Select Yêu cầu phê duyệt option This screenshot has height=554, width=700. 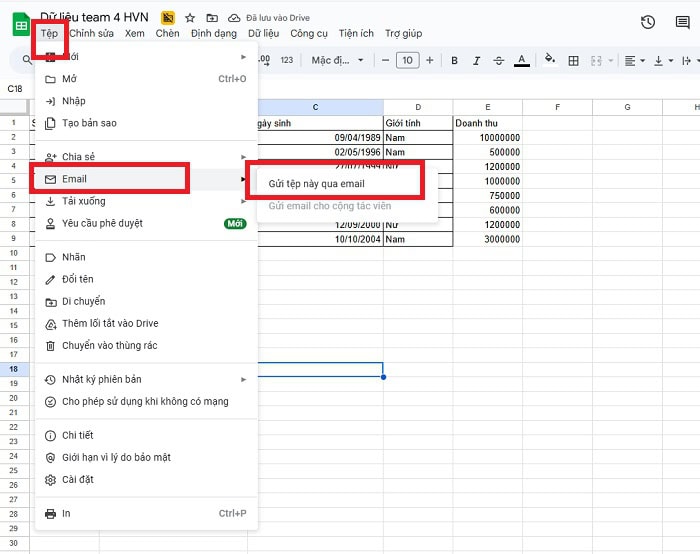102,223
